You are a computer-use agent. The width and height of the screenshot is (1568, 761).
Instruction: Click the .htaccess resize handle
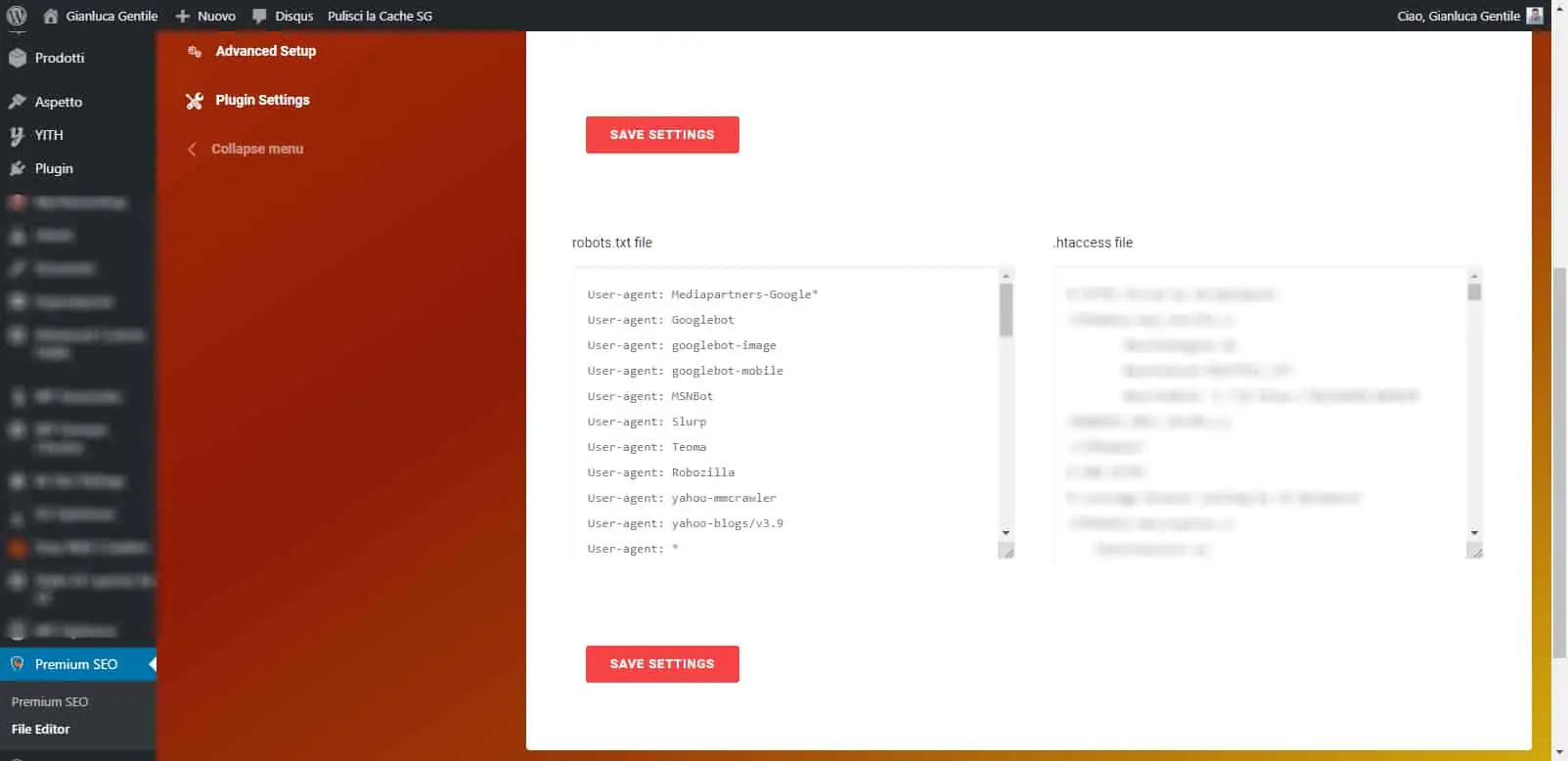tap(1475, 551)
